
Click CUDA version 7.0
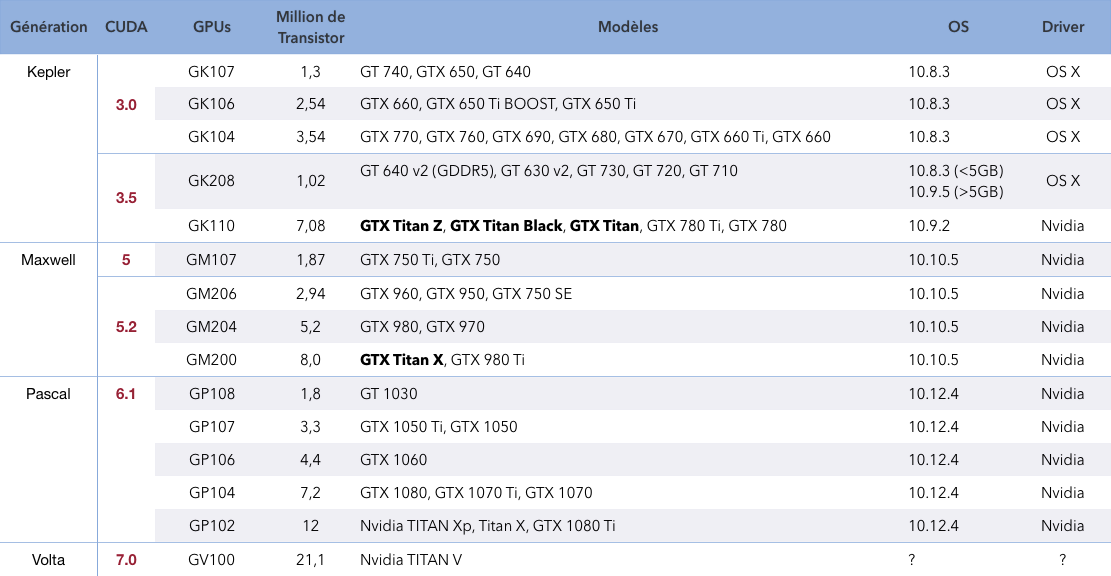126,560
